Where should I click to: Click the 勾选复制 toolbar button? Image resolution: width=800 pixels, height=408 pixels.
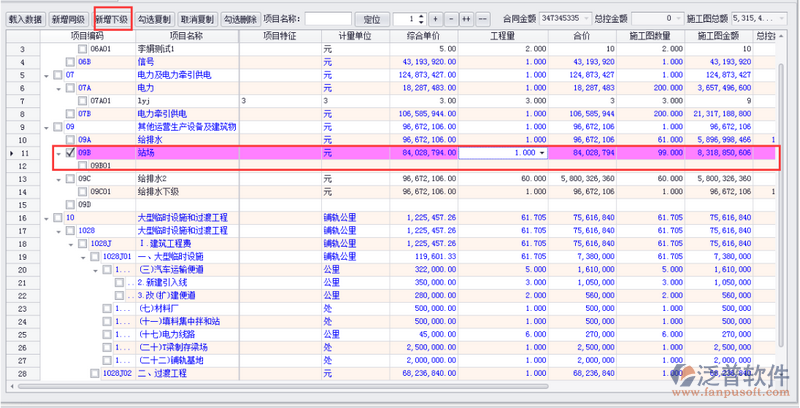click(154, 19)
